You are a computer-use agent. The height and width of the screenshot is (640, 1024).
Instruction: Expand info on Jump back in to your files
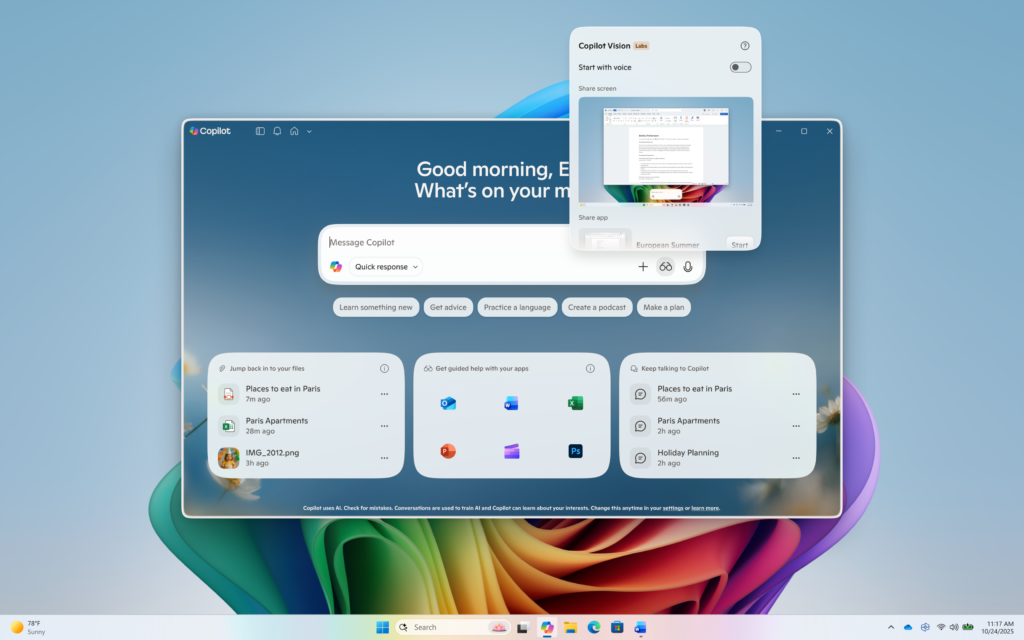[x=384, y=368]
